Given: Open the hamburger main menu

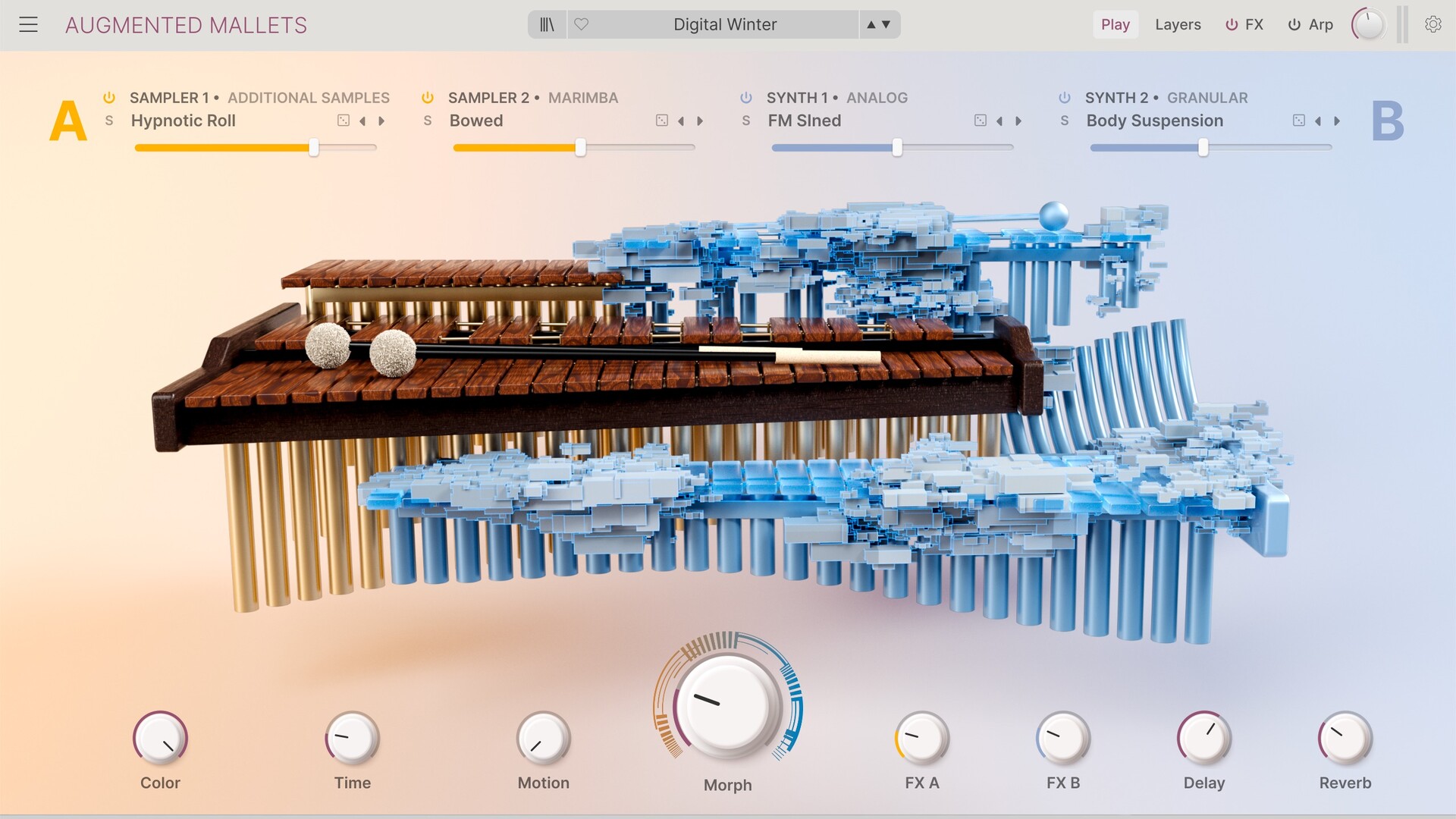Looking at the screenshot, I should click(28, 24).
